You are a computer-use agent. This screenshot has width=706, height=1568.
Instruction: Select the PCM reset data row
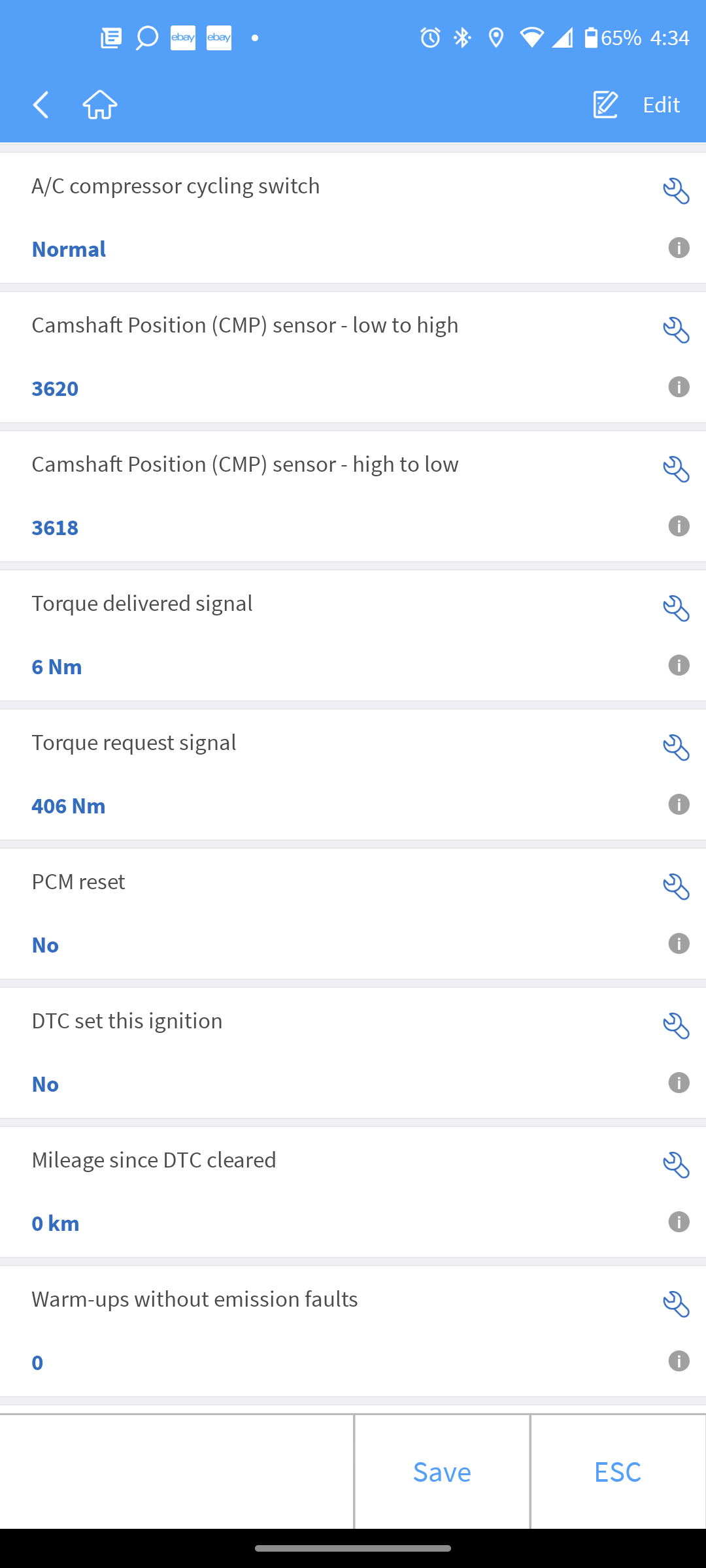(327, 913)
